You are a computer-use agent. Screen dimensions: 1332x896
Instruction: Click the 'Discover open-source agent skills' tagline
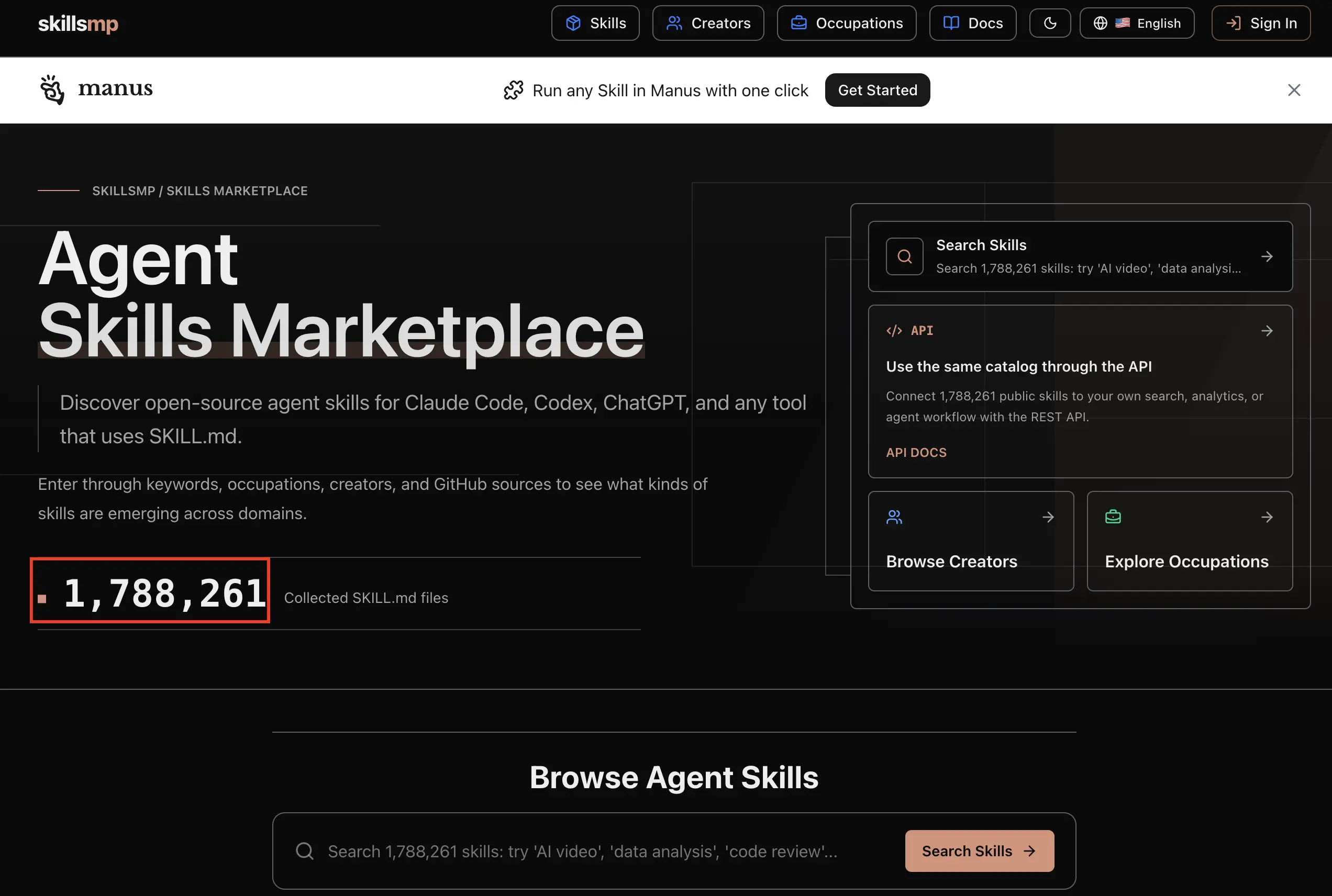coord(433,419)
